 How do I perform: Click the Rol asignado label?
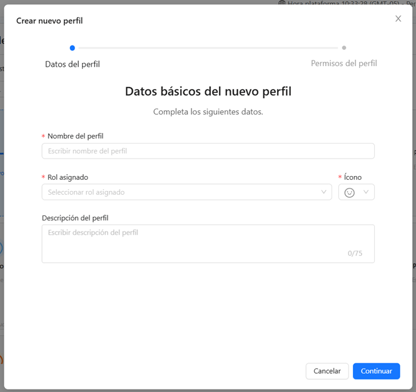pyautogui.click(x=68, y=177)
